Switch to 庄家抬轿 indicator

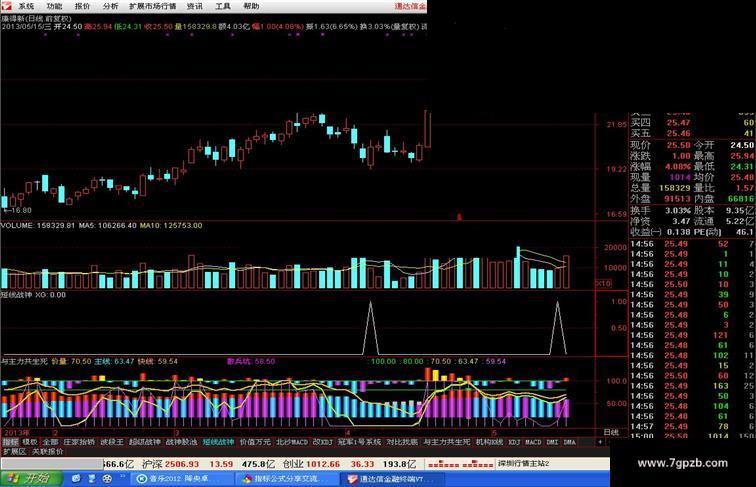pyautogui.click(x=79, y=442)
